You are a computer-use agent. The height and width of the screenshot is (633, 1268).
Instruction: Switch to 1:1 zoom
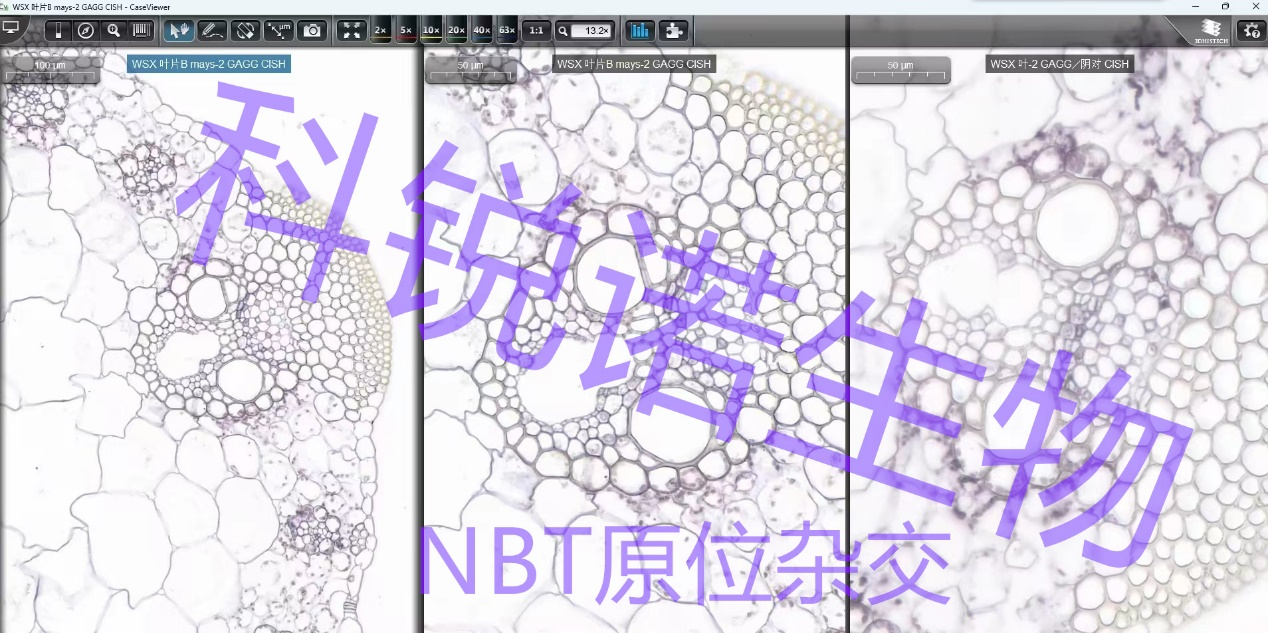point(536,30)
